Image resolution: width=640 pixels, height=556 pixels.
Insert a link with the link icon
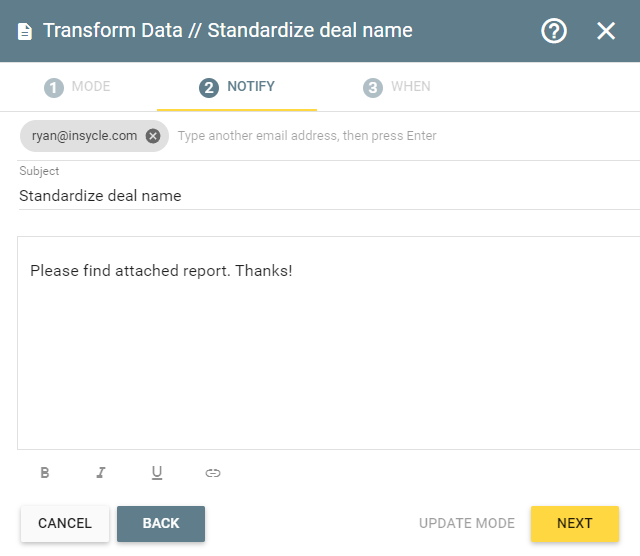213,473
